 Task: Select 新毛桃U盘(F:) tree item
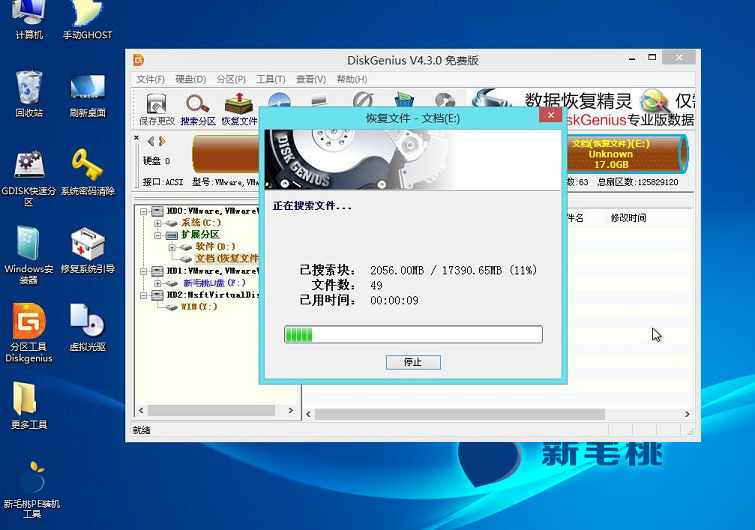coord(214,283)
